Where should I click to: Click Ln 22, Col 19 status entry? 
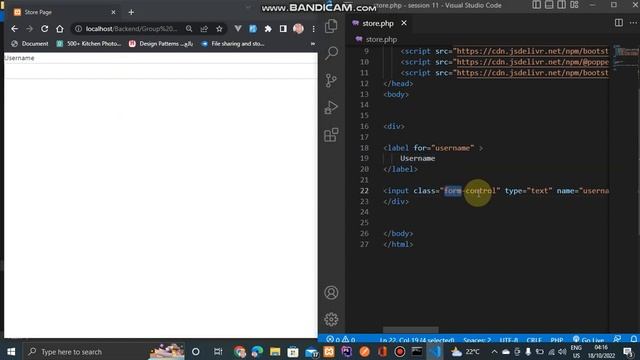point(416,340)
